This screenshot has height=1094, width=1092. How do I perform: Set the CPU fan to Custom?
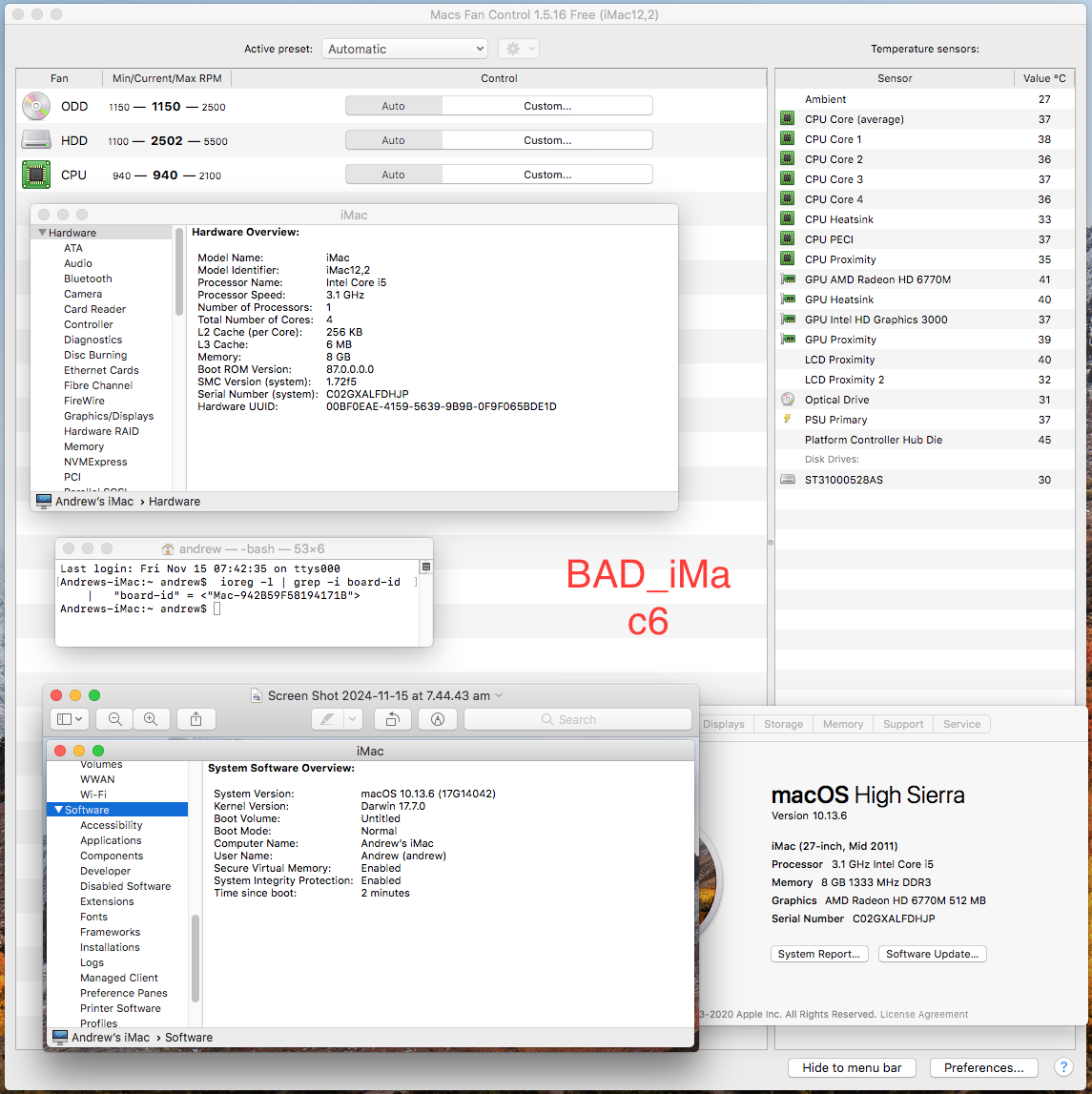547,175
